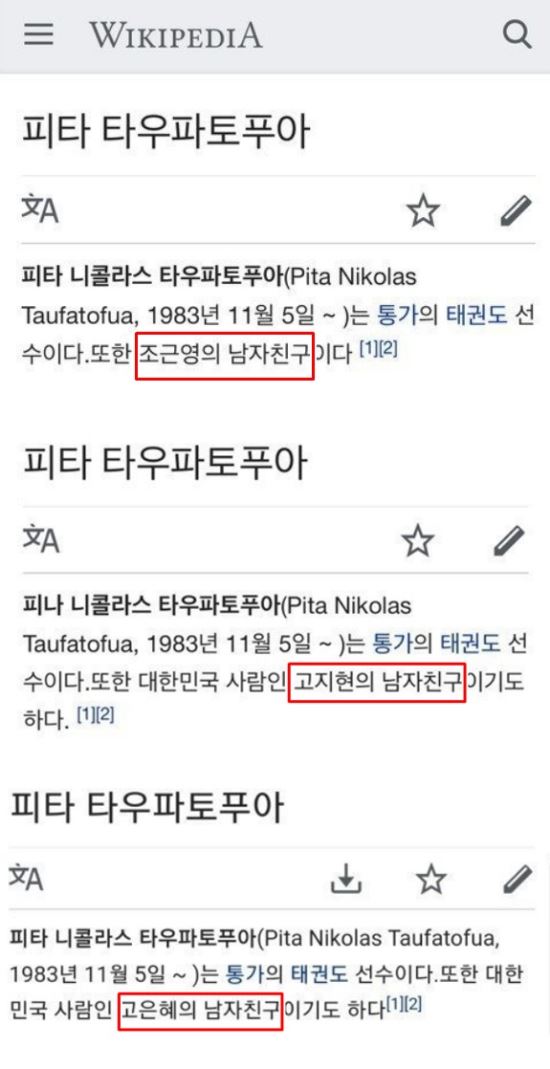Open the Wikipedia search magnifier
Image resolution: width=550 pixels, height=1069 pixels.
517,34
